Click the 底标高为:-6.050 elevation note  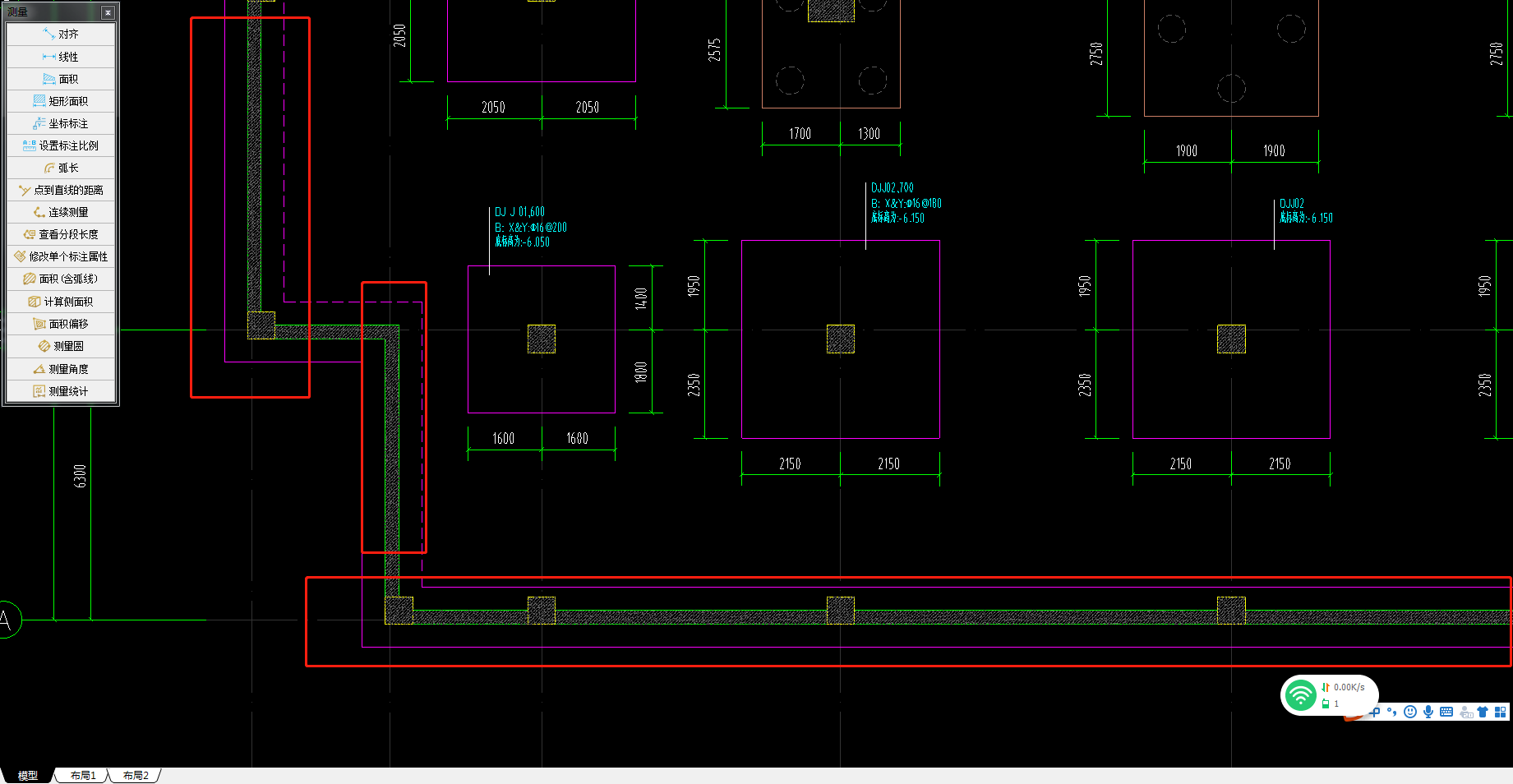[522, 242]
